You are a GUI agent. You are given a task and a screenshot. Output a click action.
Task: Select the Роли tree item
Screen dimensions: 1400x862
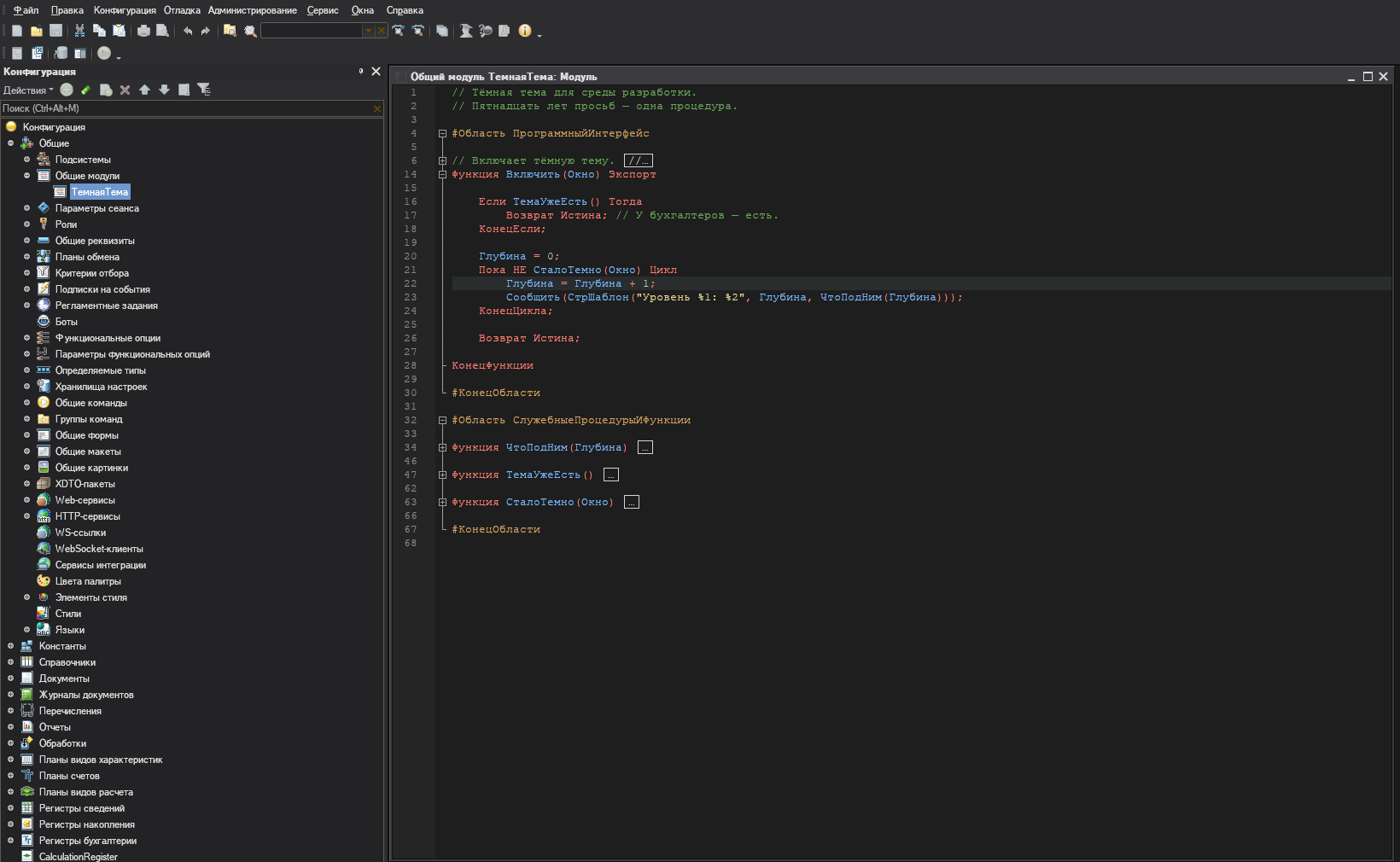(66, 224)
